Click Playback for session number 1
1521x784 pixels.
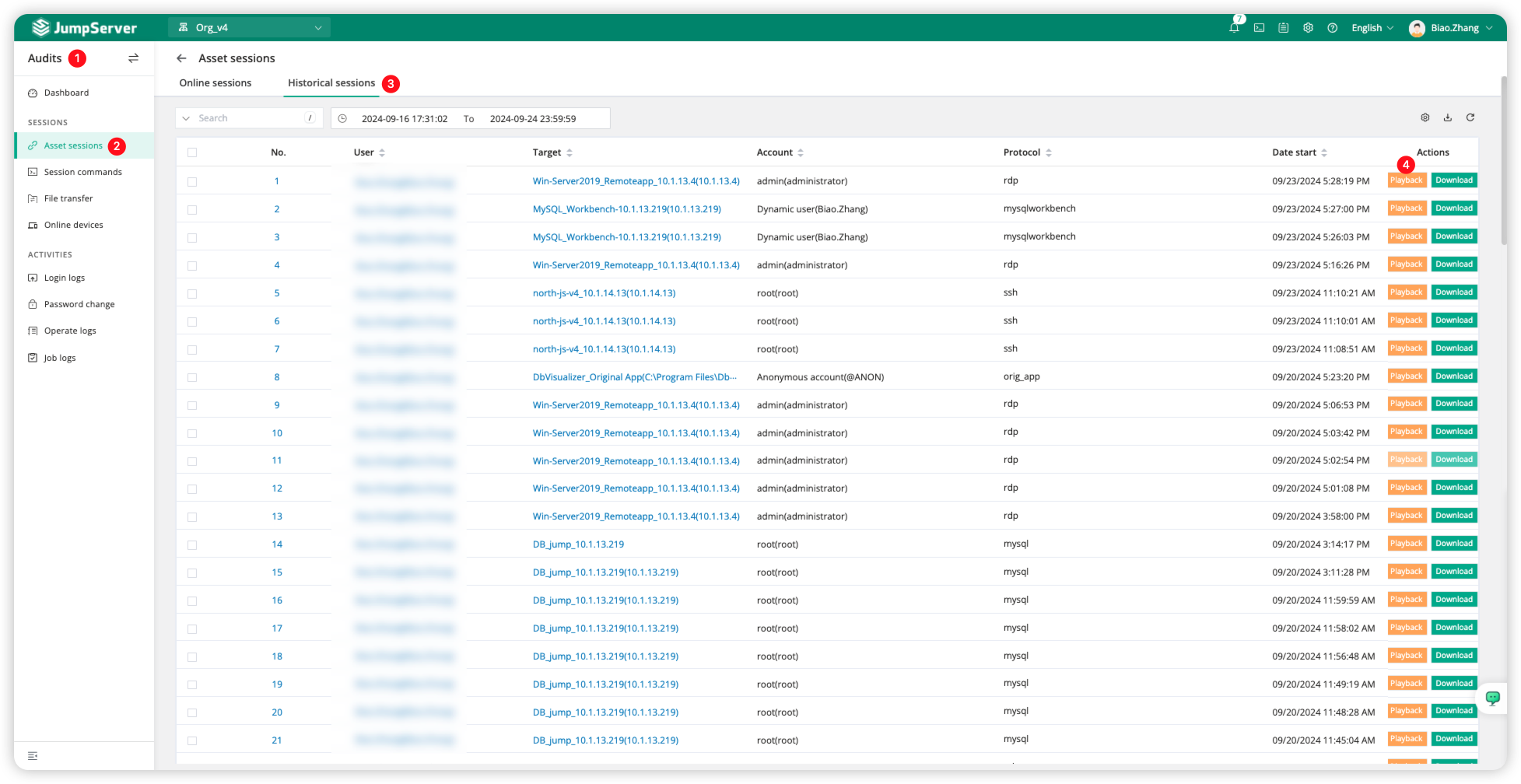[x=1407, y=180]
